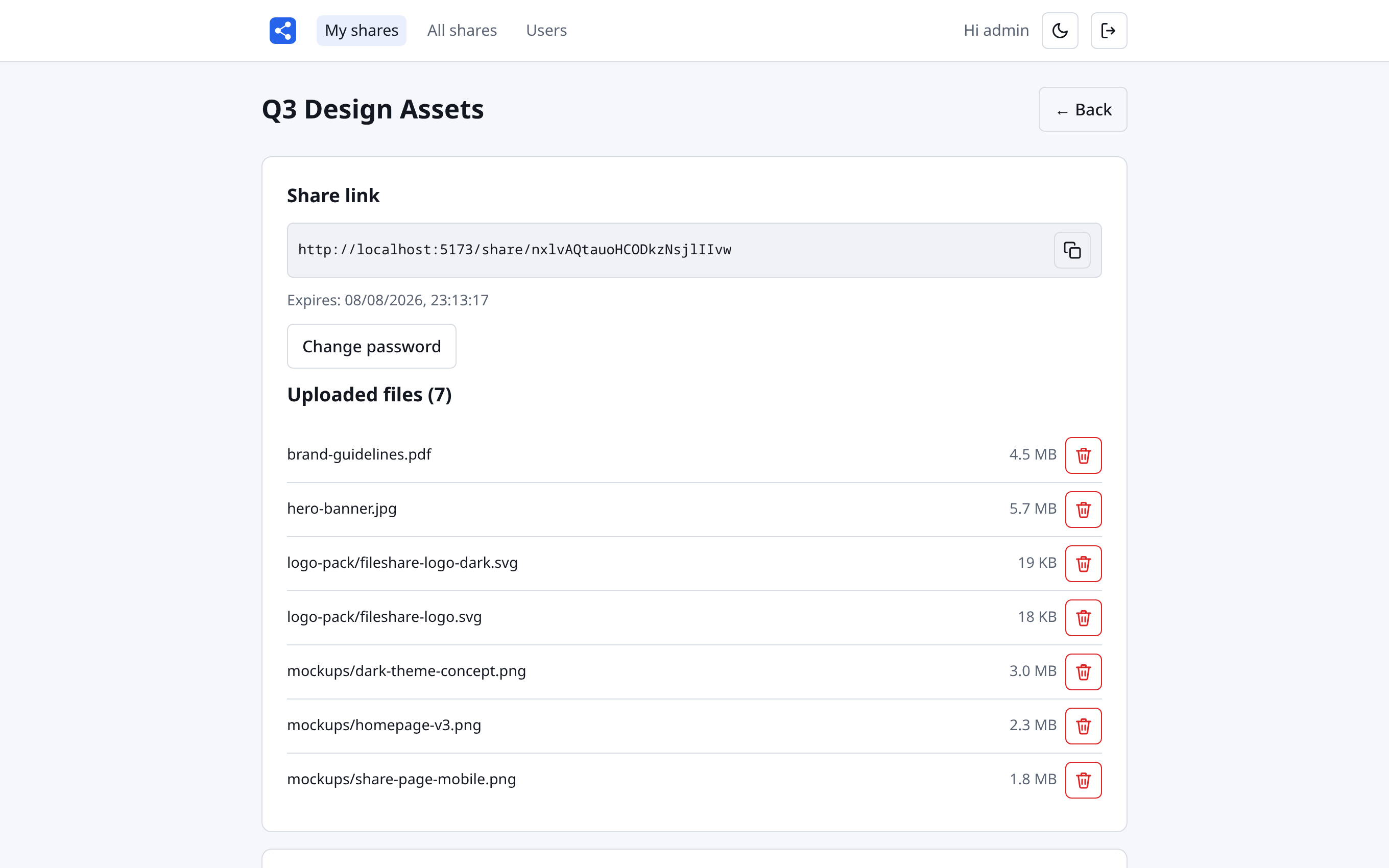The image size is (1389, 868).
Task: Go to the Users tab
Action: 546,31
